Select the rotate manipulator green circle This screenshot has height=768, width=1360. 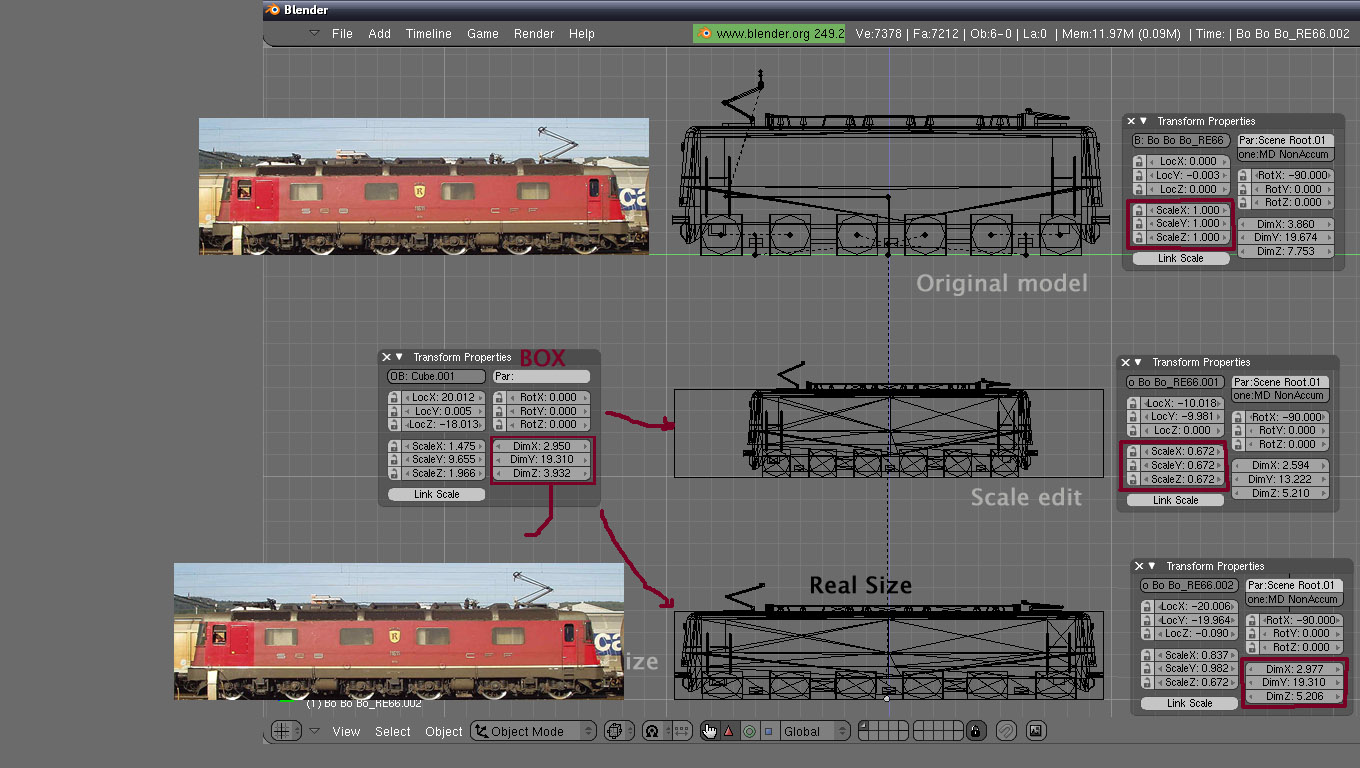click(x=749, y=731)
